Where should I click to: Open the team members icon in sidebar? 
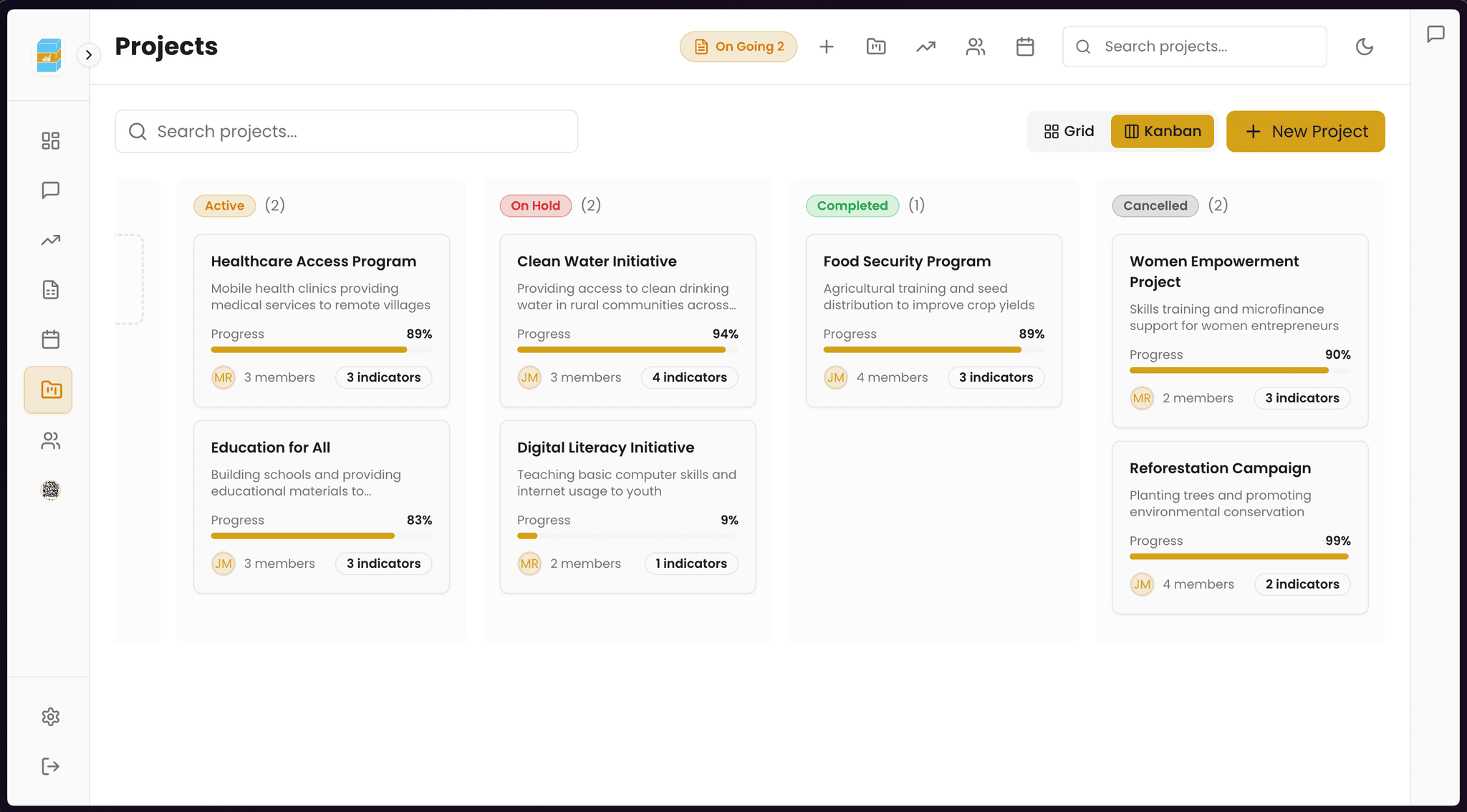pyautogui.click(x=50, y=441)
